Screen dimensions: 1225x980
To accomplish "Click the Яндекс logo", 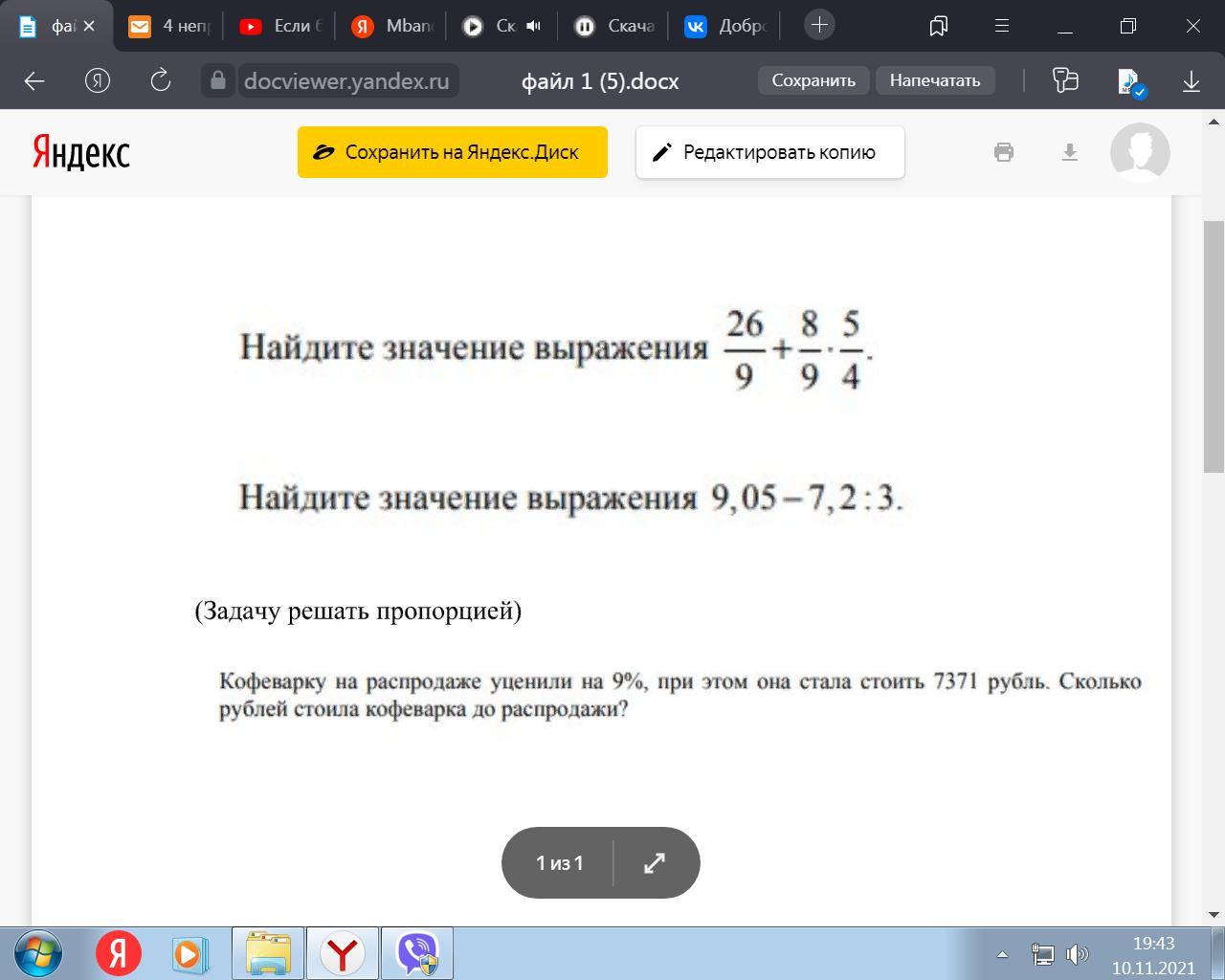I will tap(81, 152).
